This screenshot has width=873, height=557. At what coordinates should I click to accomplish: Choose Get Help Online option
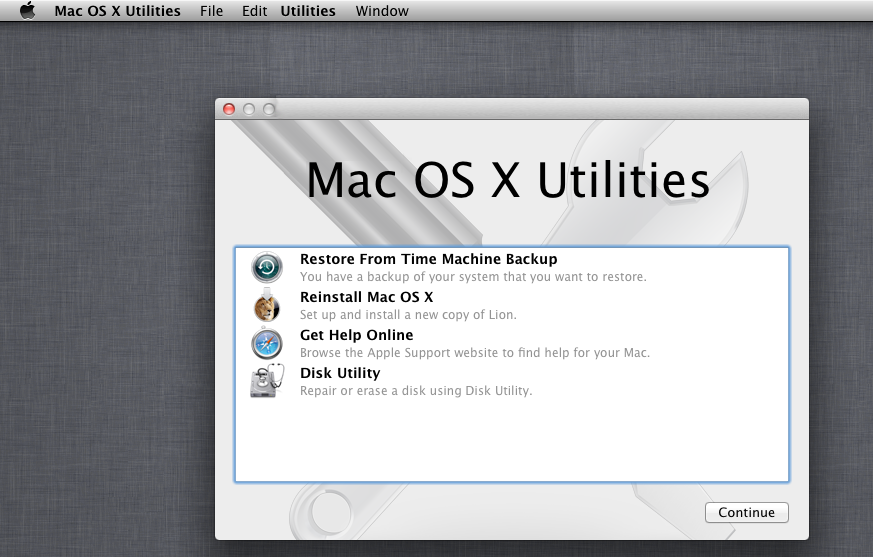coord(356,335)
